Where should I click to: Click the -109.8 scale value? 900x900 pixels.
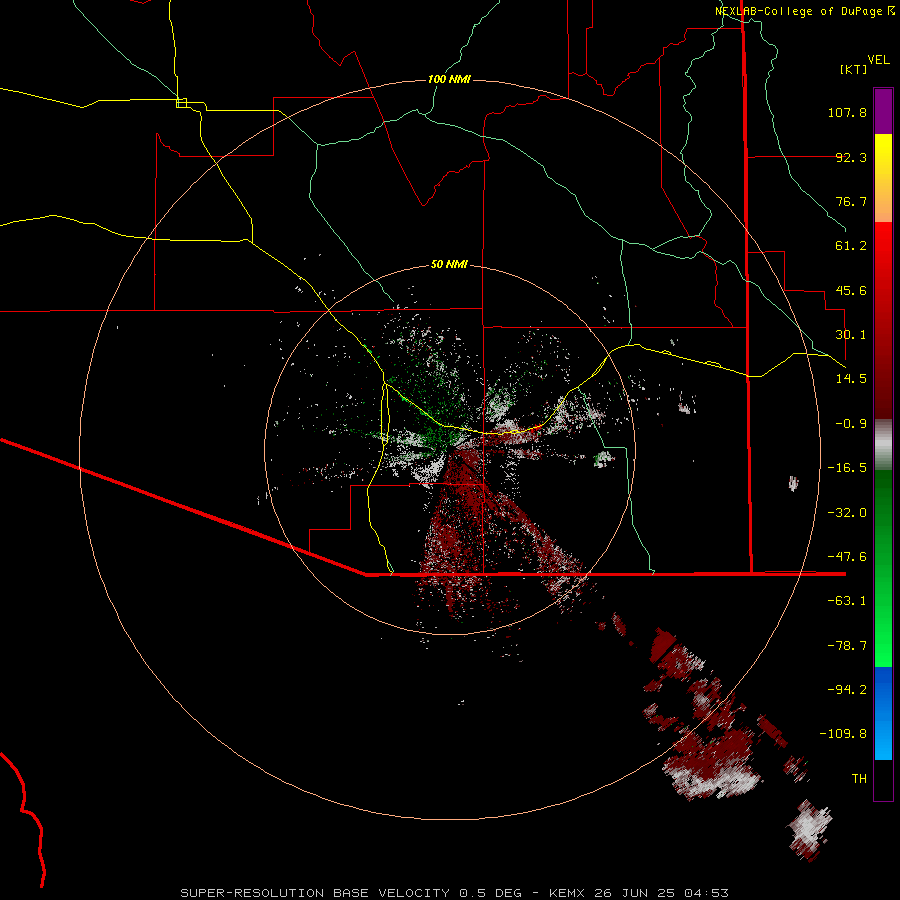844,734
